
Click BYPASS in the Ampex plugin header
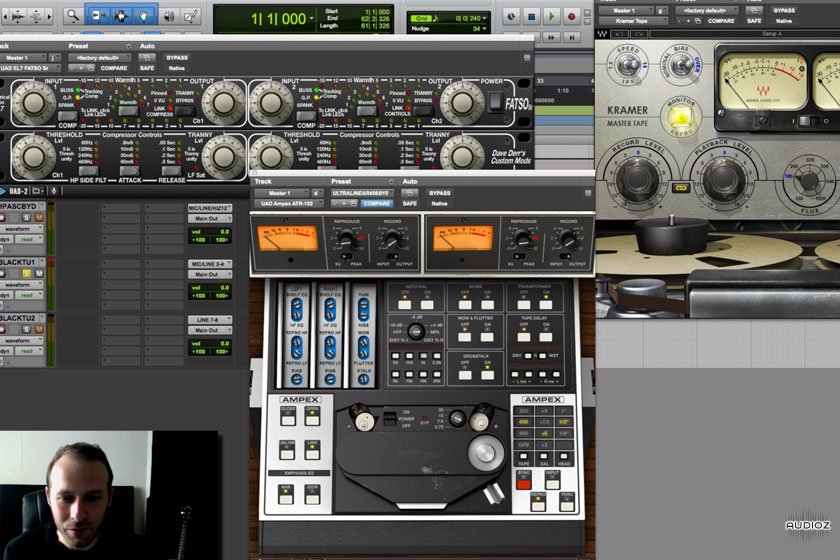440,192
